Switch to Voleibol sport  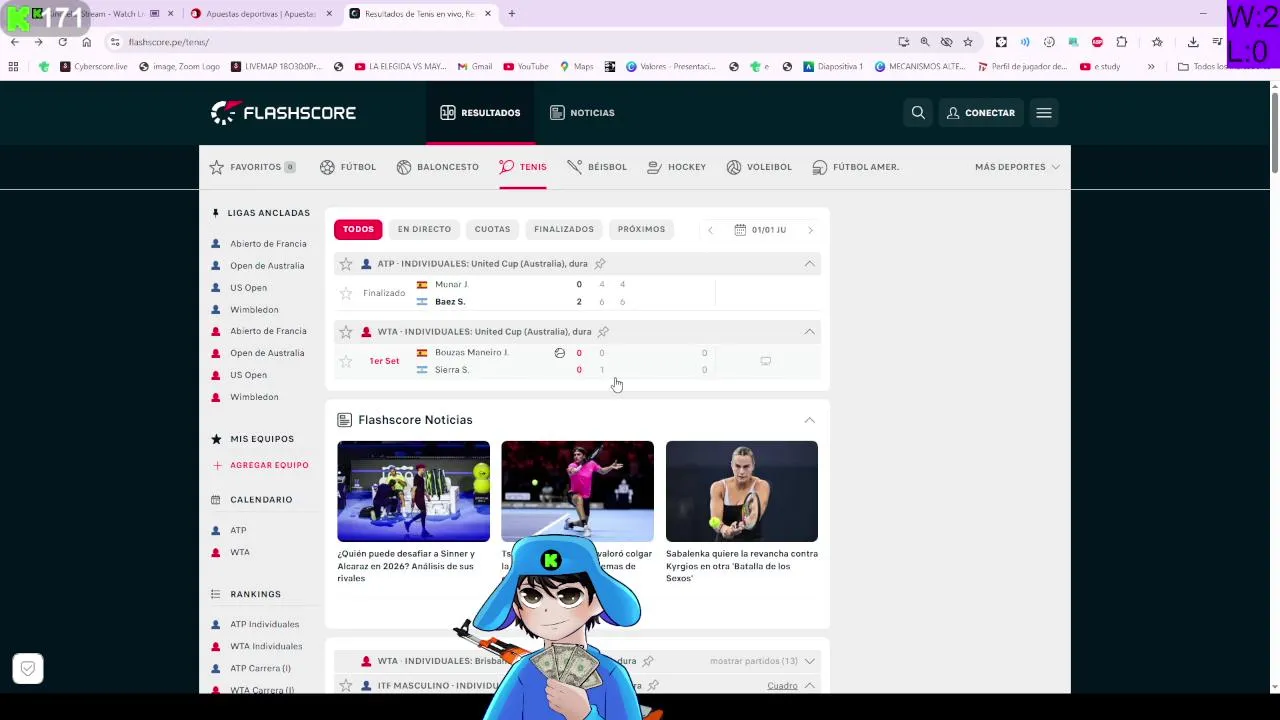(759, 167)
